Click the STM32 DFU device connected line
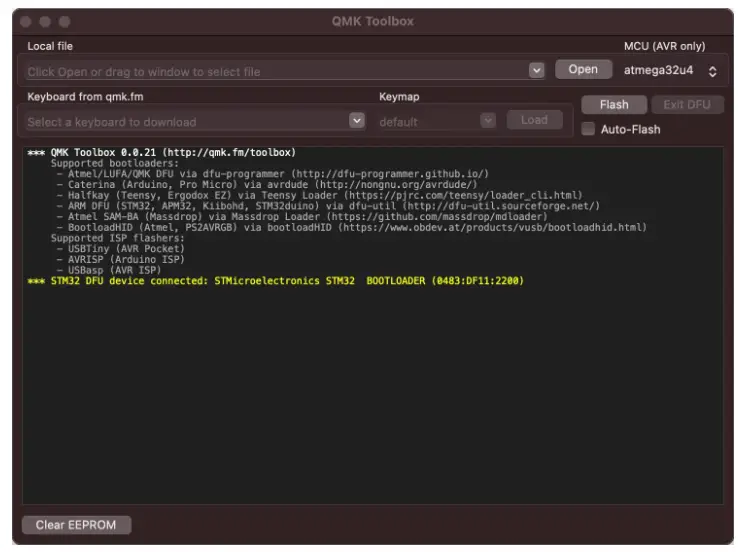Image resolution: width=738 pixels, height=552 pixels. pyautogui.click(x=276, y=281)
